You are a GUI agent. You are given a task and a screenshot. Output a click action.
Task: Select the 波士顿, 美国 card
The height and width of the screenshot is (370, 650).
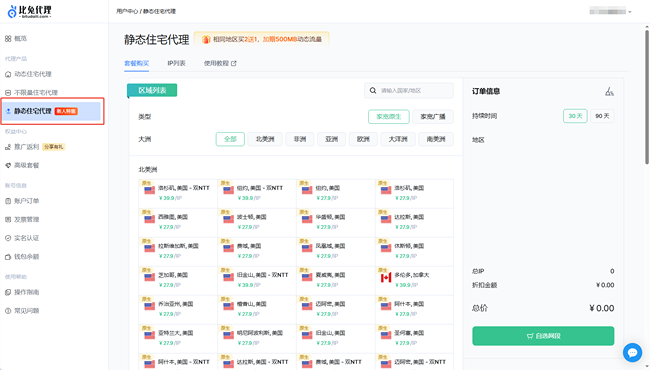pyautogui.click(x=257, y=223)
